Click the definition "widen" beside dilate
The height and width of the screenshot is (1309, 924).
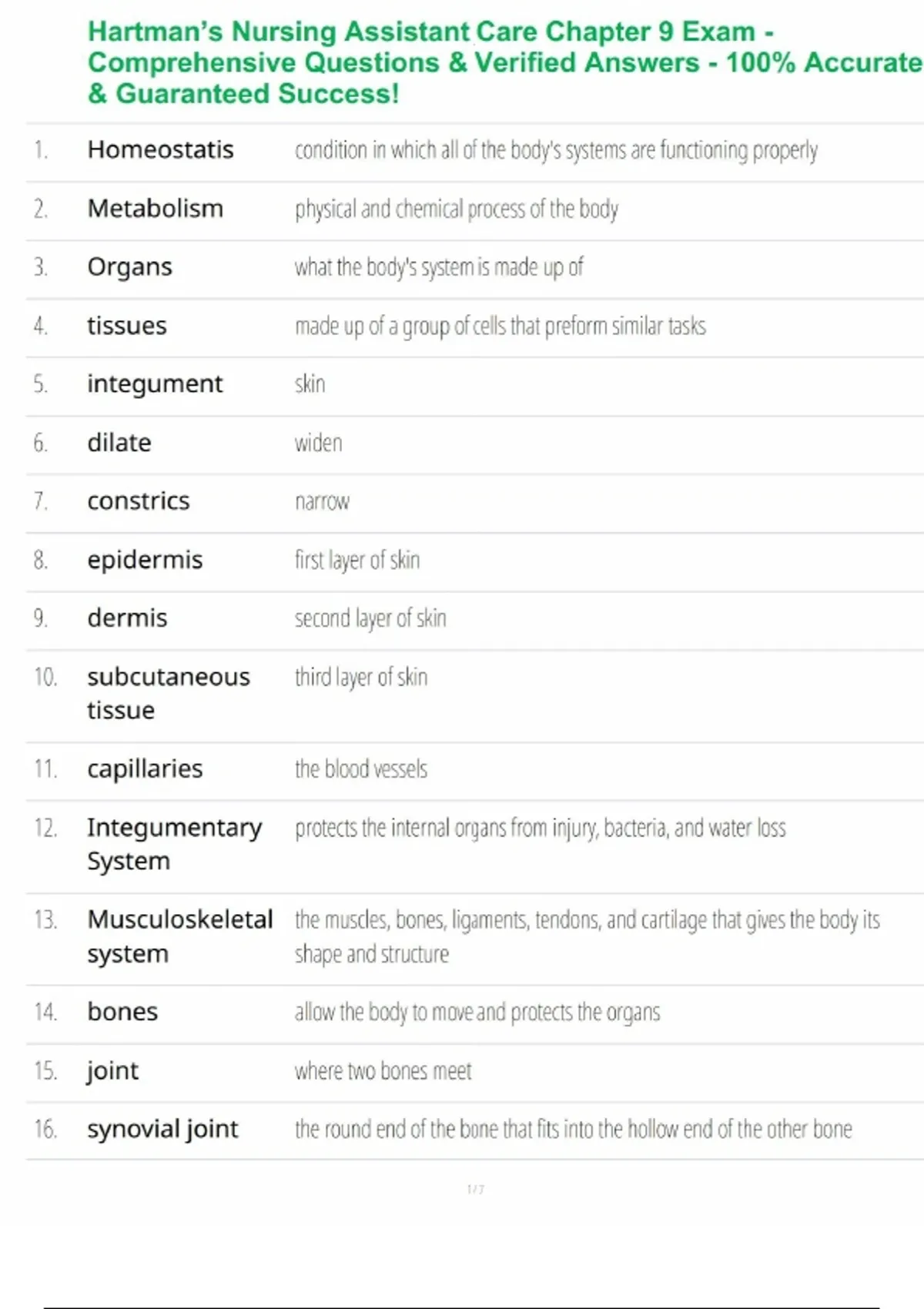(x=318, y=443)
